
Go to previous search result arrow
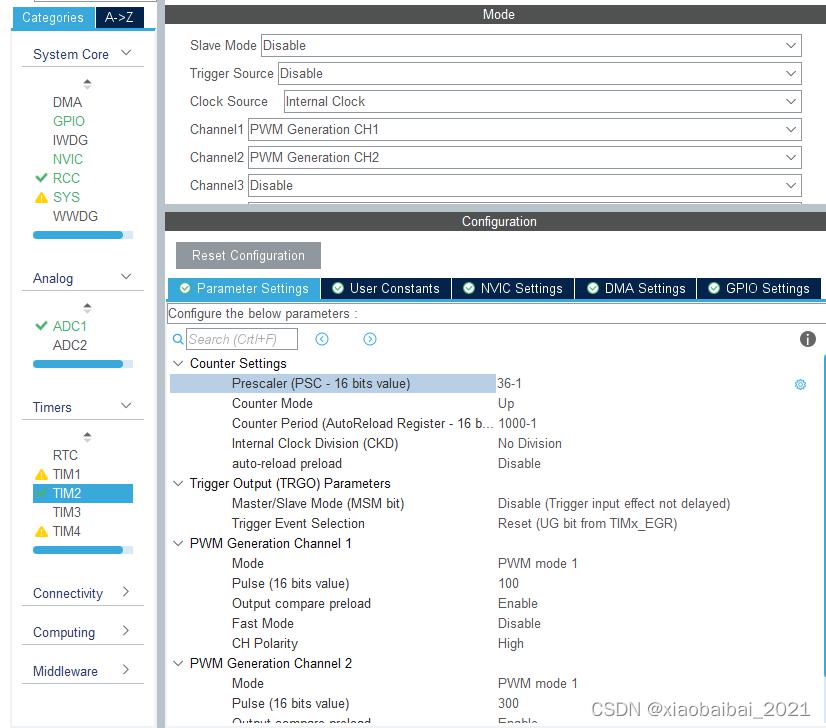(322, 340)
